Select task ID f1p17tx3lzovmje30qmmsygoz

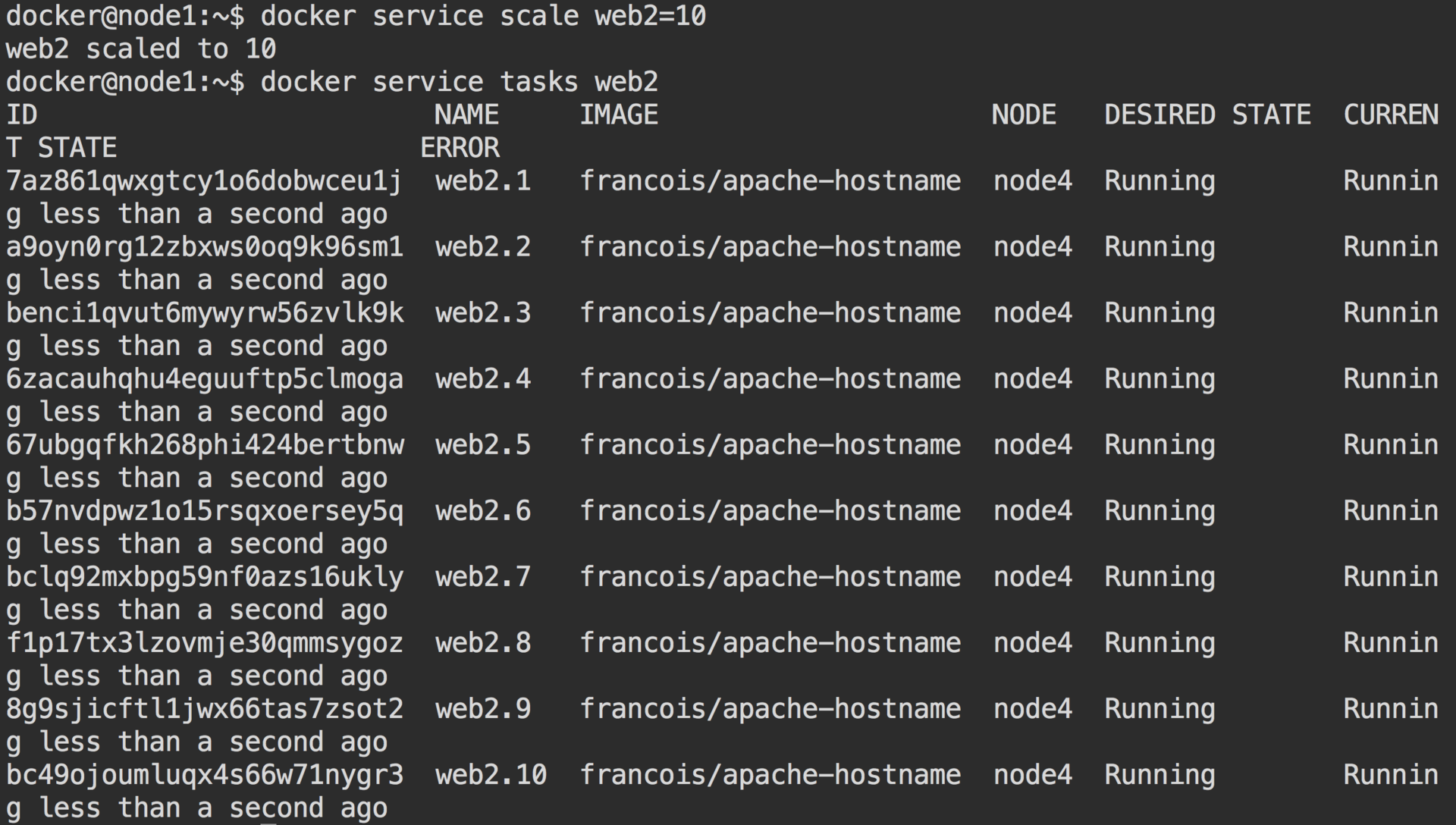coord(205,643)
